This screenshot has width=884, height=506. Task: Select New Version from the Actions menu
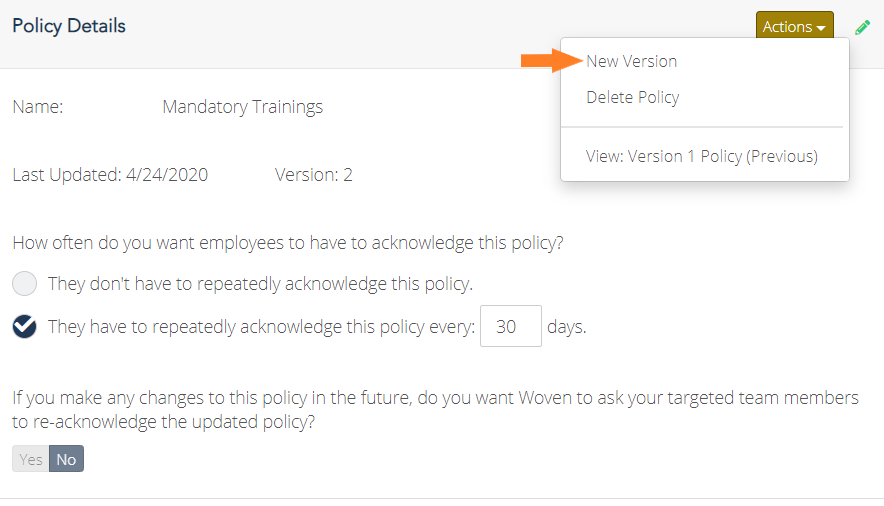(x=631, y=61)
